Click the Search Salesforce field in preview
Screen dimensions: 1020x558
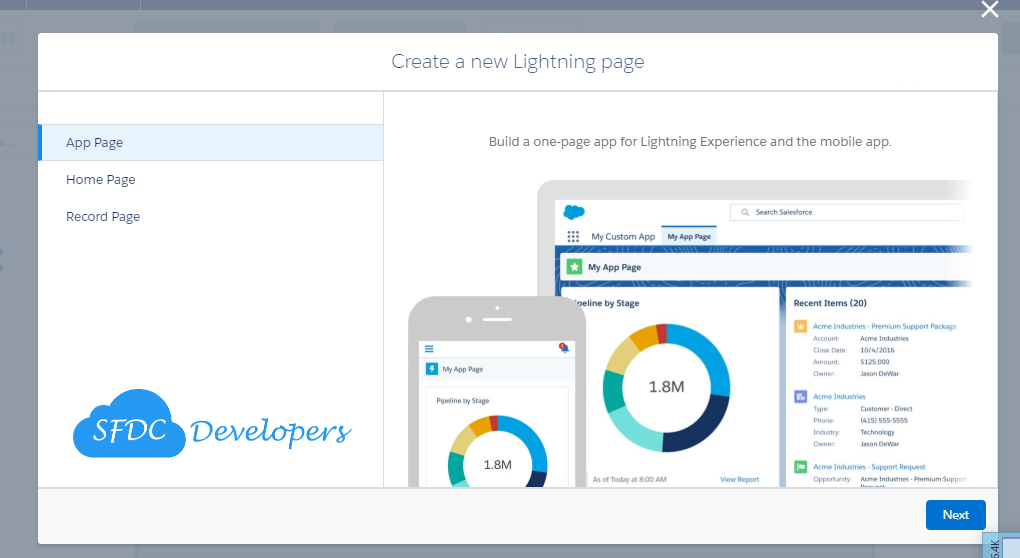[846, 212]
